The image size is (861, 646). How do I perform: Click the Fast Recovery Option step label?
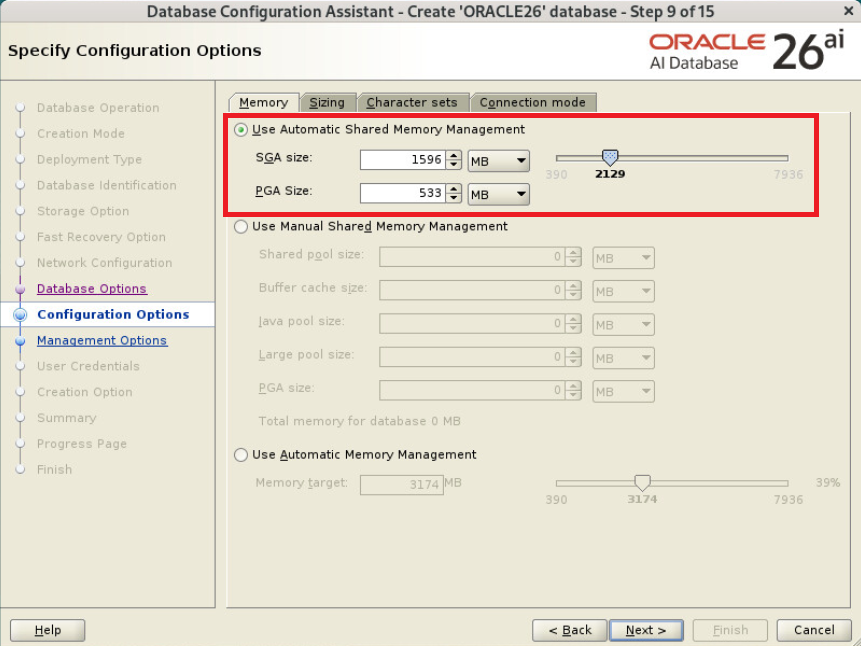101,237
